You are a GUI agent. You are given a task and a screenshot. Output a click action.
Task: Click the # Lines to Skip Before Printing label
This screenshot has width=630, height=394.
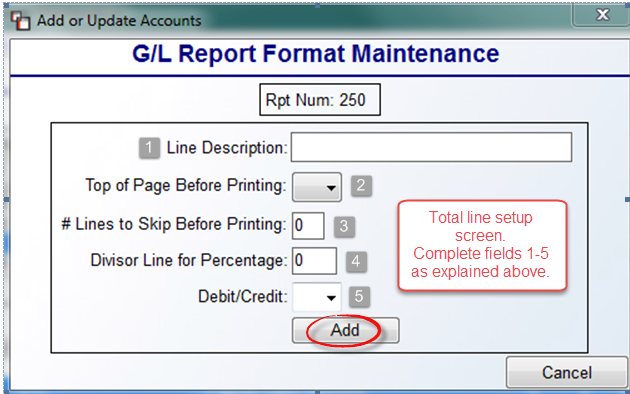coord(174,224)
